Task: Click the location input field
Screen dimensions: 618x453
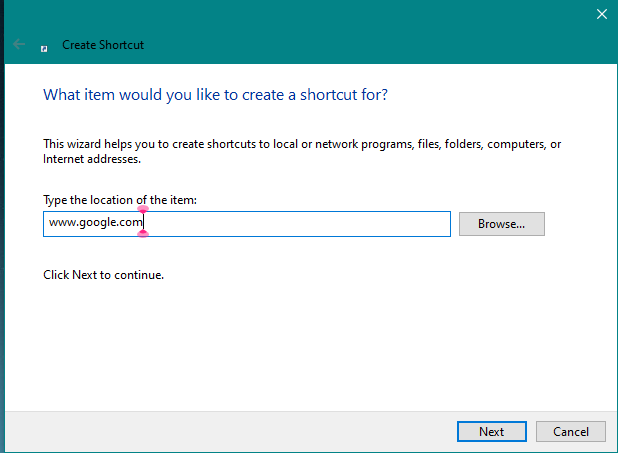Action: click(247, 224)
